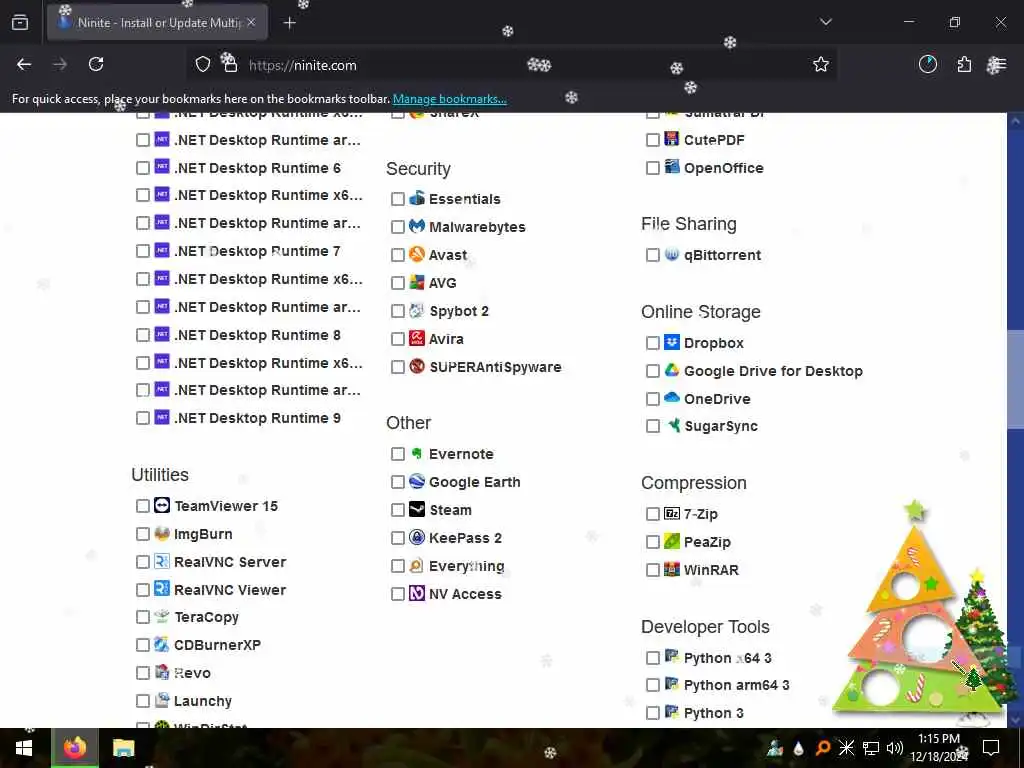
Task: Click the Malwarebytes app icon
Action: coord(417,226)
